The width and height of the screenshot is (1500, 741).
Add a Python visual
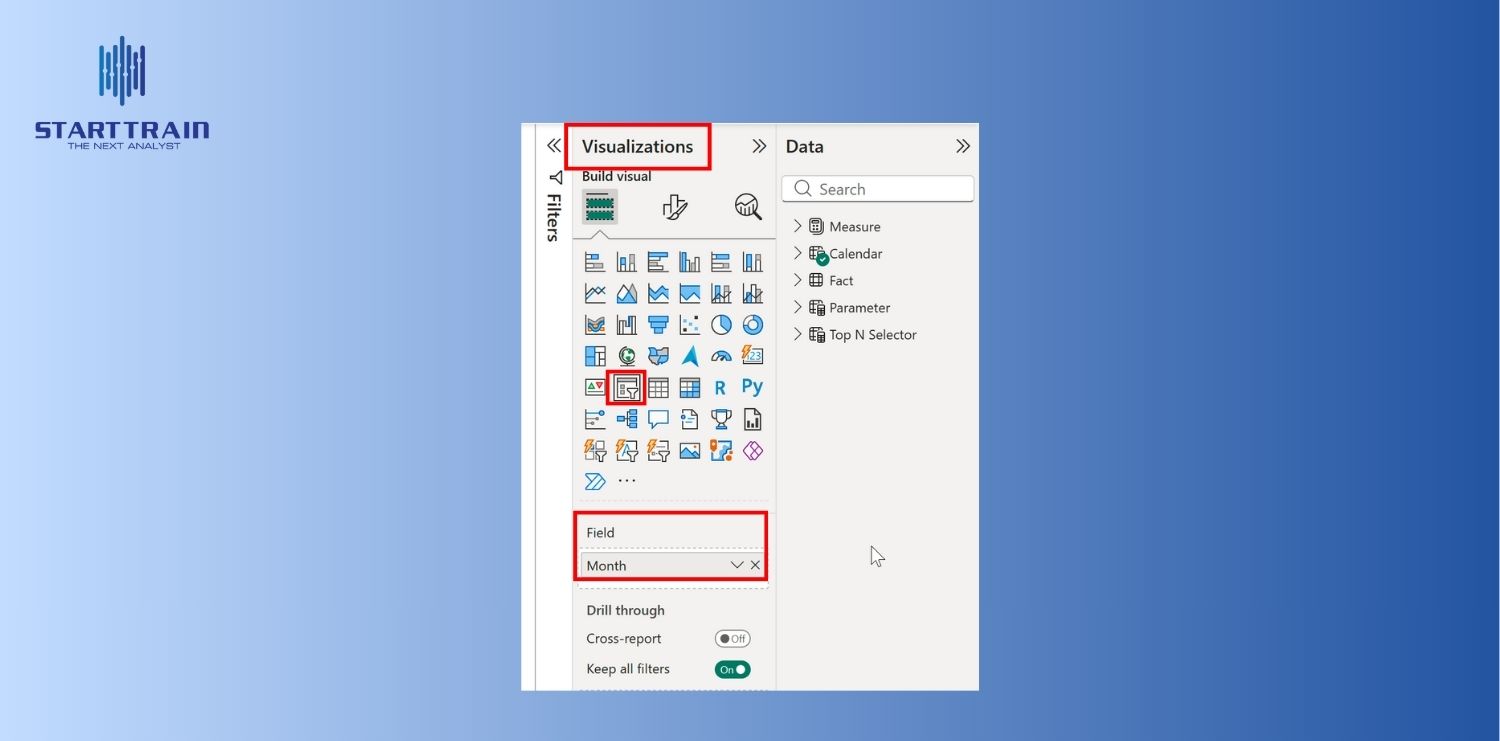[752, 387]
